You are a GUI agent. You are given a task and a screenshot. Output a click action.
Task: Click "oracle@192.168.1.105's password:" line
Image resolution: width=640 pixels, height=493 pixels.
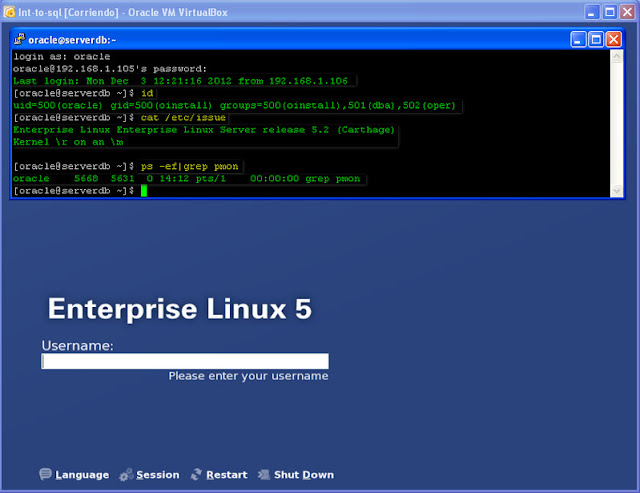point(110,69)
